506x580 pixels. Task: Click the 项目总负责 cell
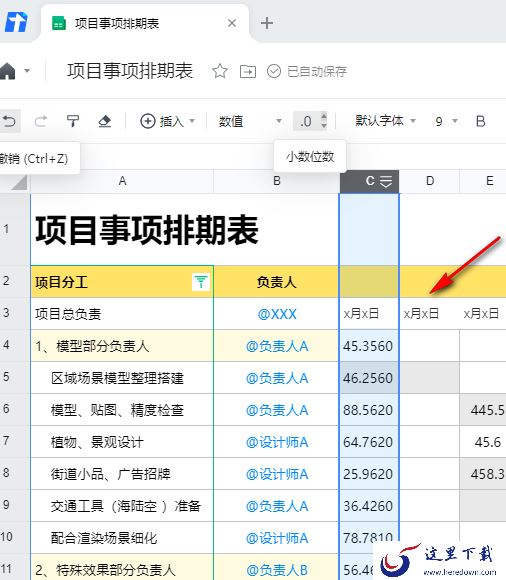pyautogui.click(x=122, y=314)
